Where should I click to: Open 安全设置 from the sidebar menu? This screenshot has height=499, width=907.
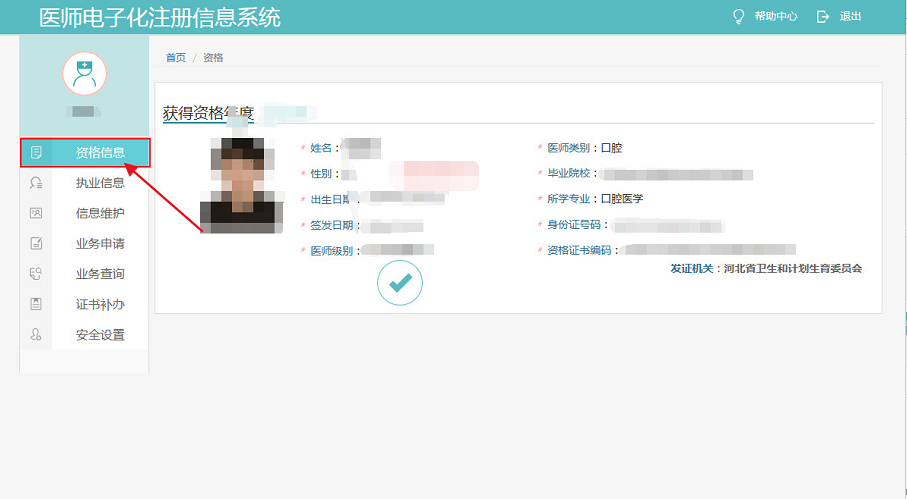click(100, 335)
